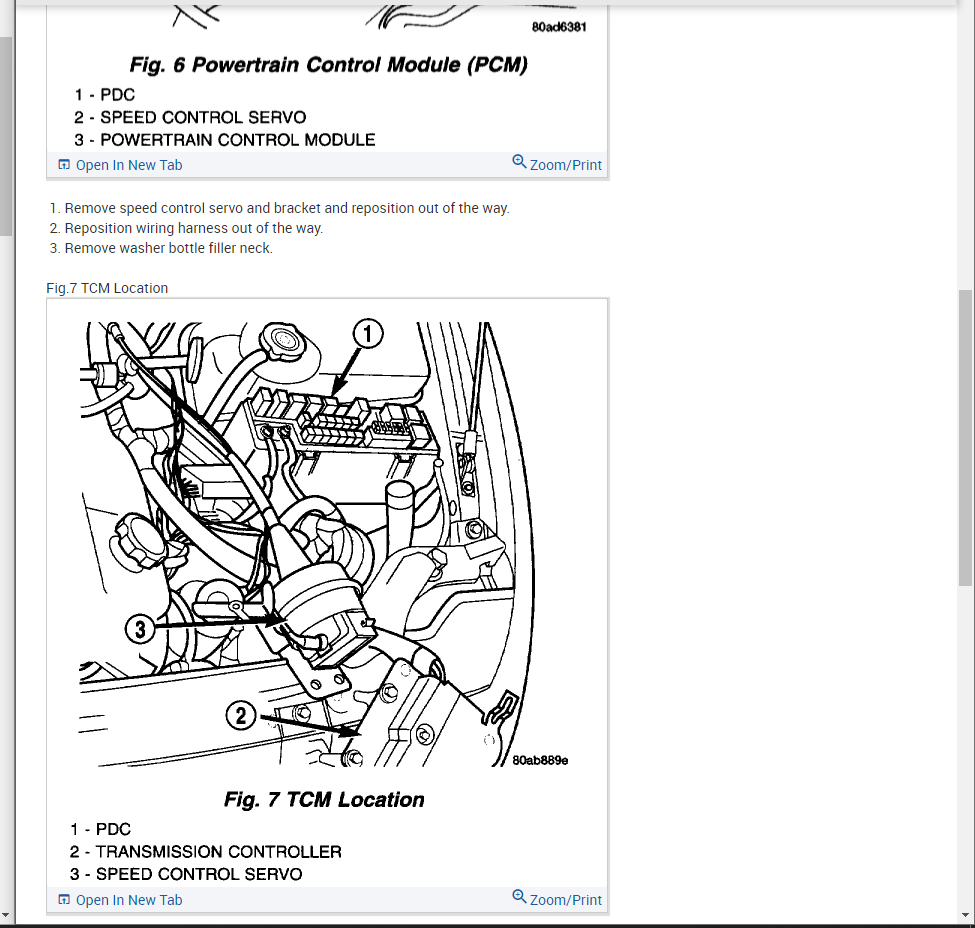
Task: Click the magnifier icon below Fig. 6 legend
Action: coord(519,162)
